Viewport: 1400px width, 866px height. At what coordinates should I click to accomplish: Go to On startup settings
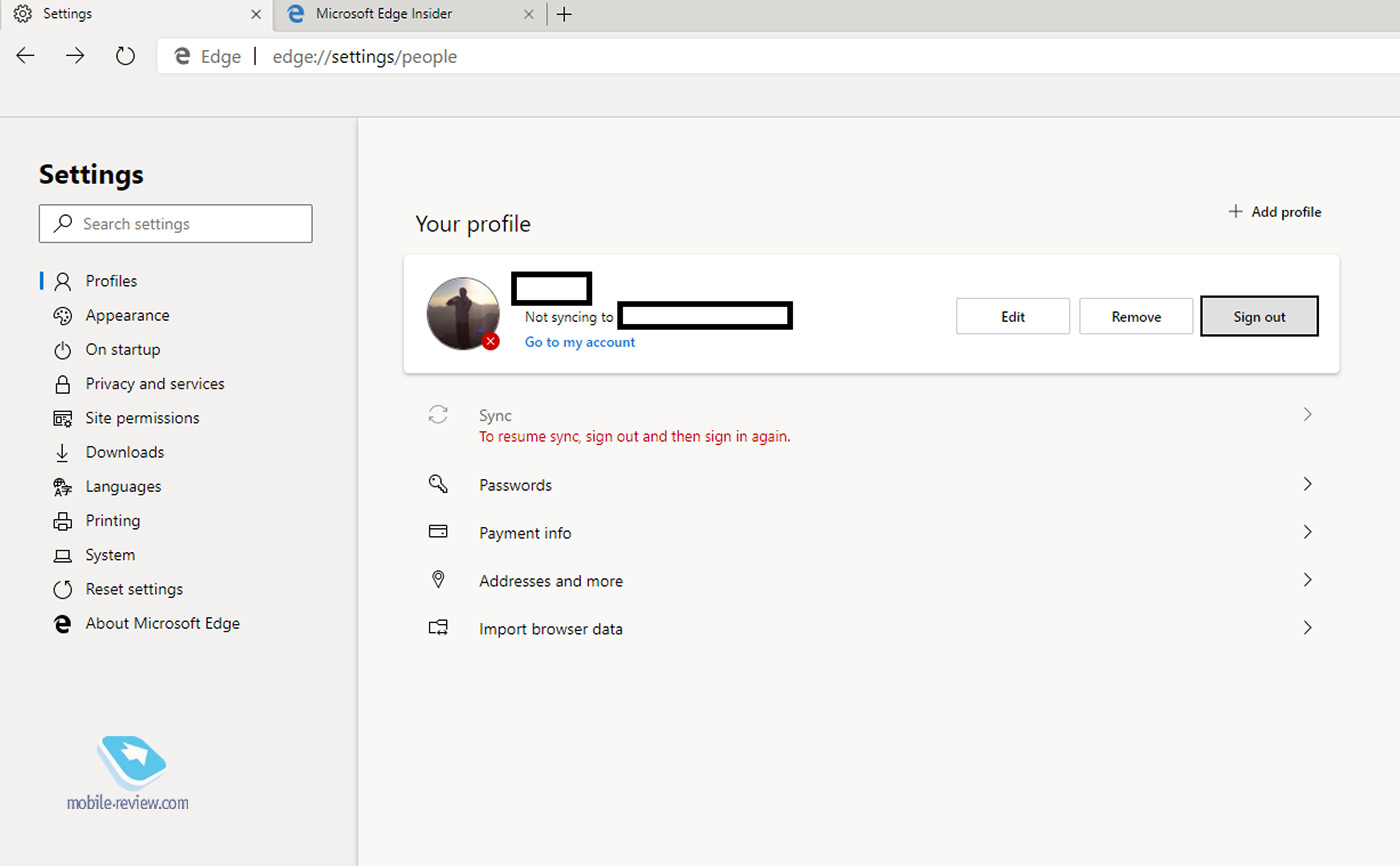[123, 349]
